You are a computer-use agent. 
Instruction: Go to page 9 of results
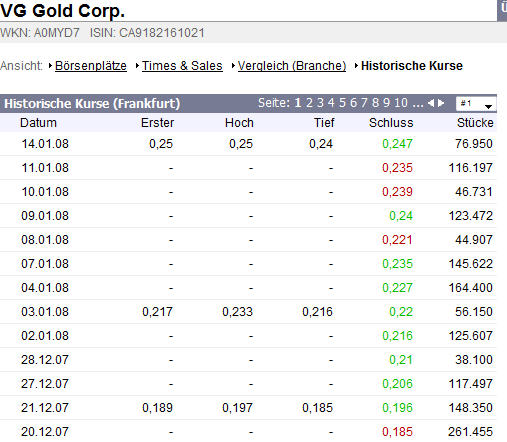coord(386,103)
